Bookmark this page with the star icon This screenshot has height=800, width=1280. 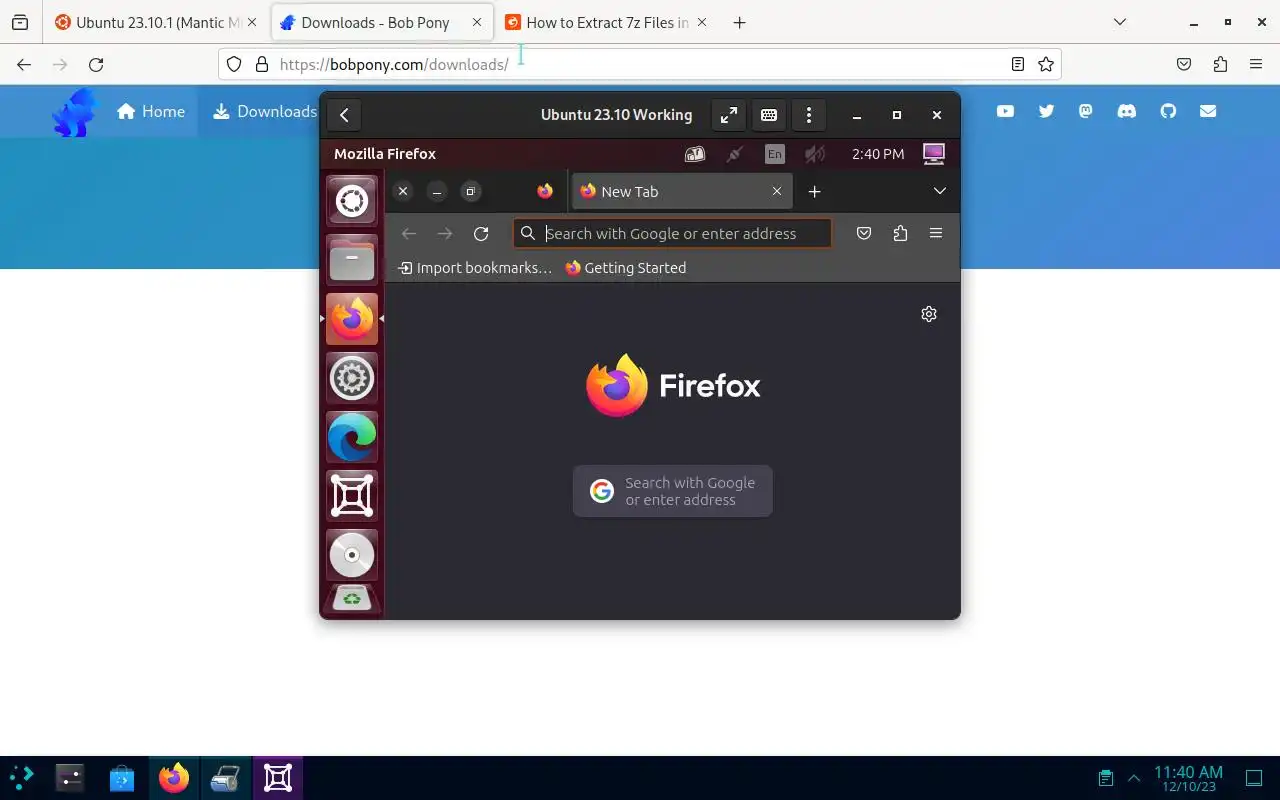coord(1046,64)
